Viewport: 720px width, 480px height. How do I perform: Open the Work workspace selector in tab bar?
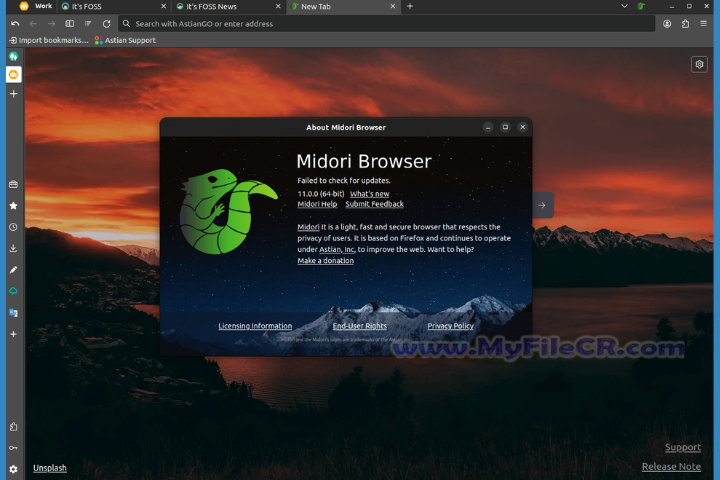36,6
